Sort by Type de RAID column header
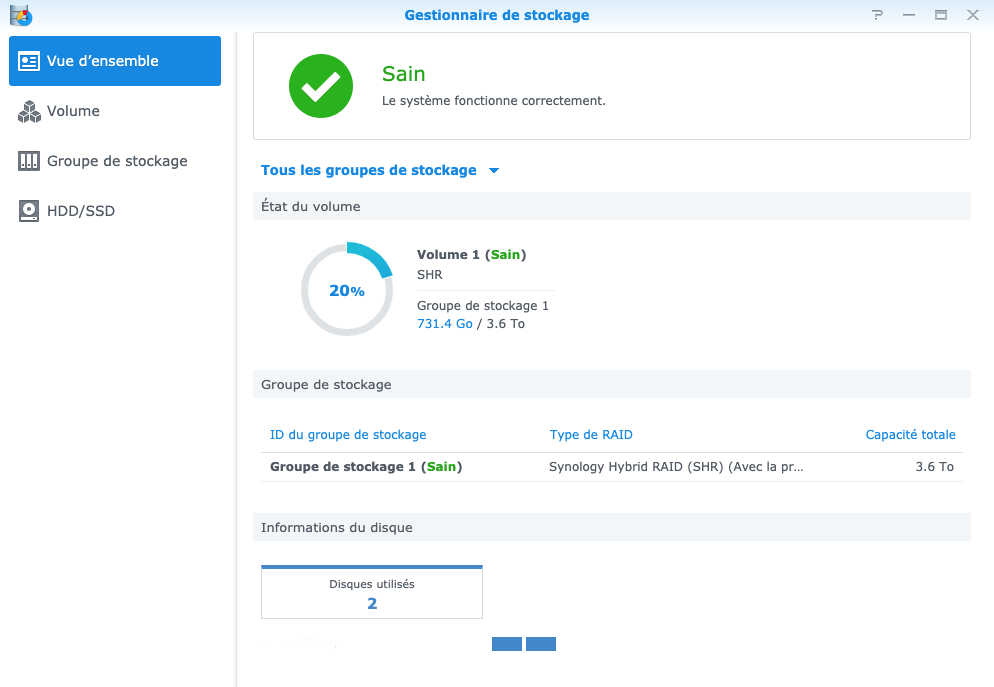This screenshot has width=994, height=687. click(x=591, y=435)
